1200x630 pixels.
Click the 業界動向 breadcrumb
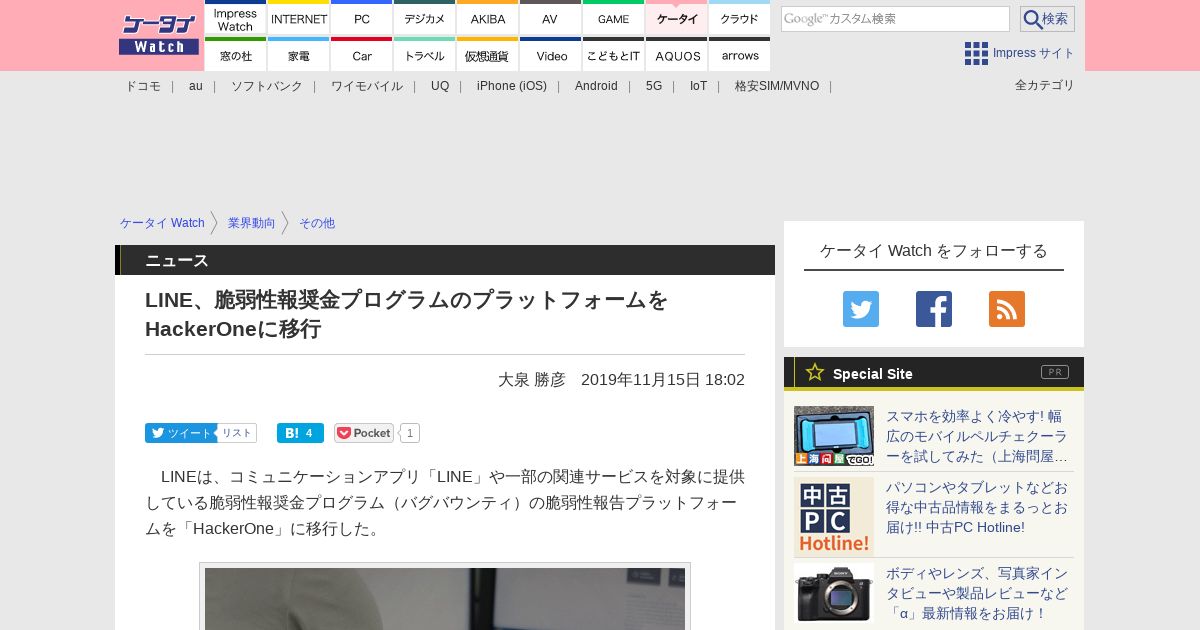[x=251, y=223]
